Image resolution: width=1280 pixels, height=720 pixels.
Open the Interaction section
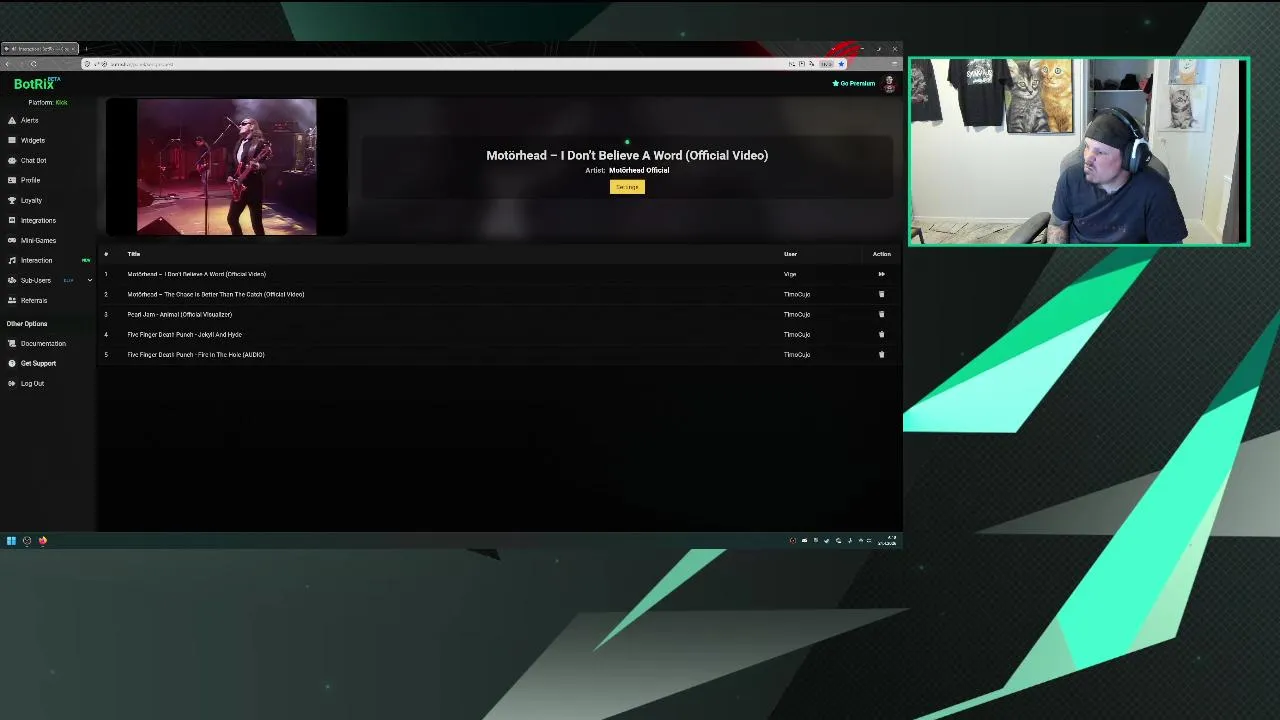[x=36, y=260]
